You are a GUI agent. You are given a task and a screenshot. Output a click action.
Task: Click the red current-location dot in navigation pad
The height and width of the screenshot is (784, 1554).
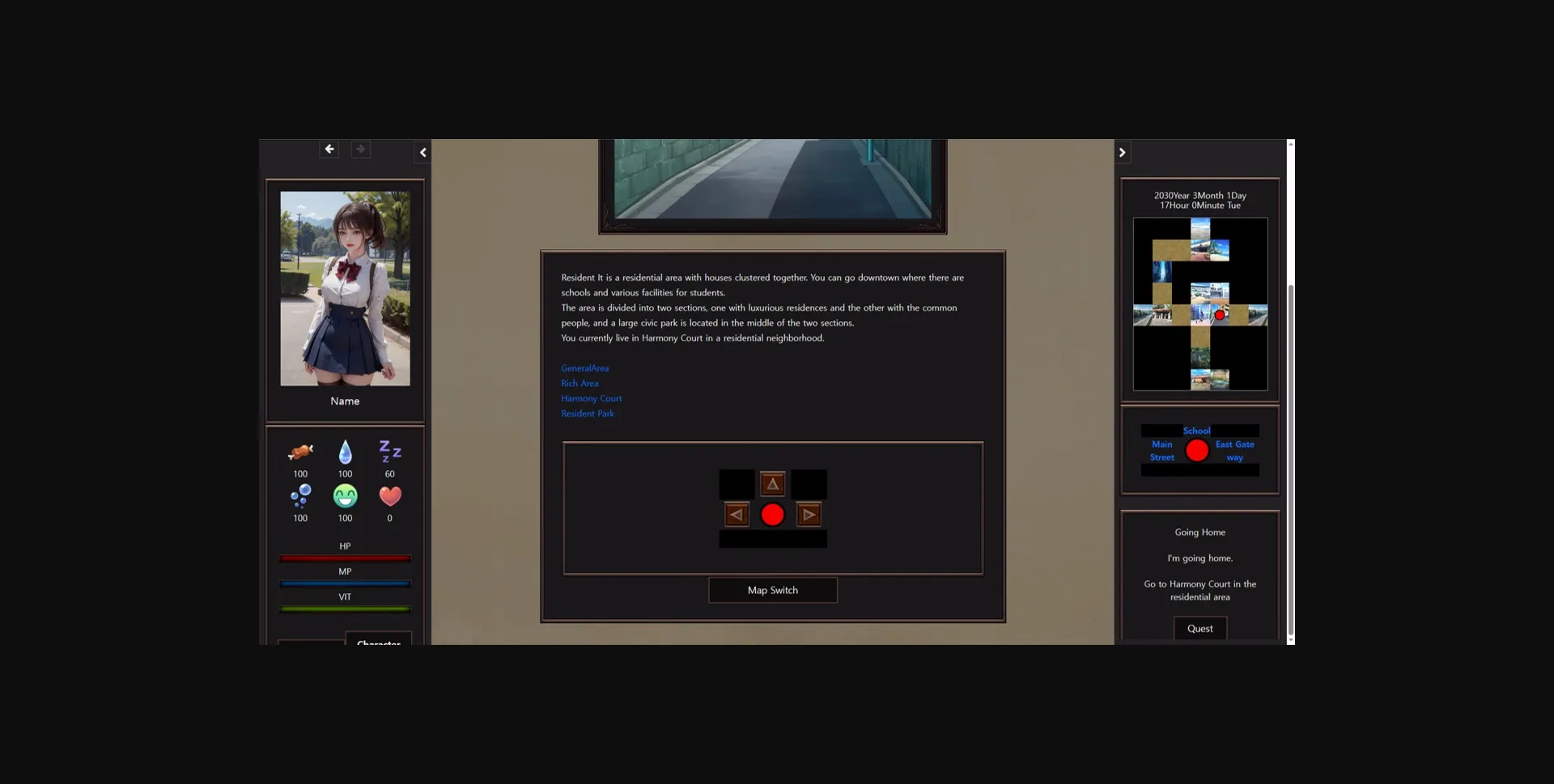coord(772,515)
